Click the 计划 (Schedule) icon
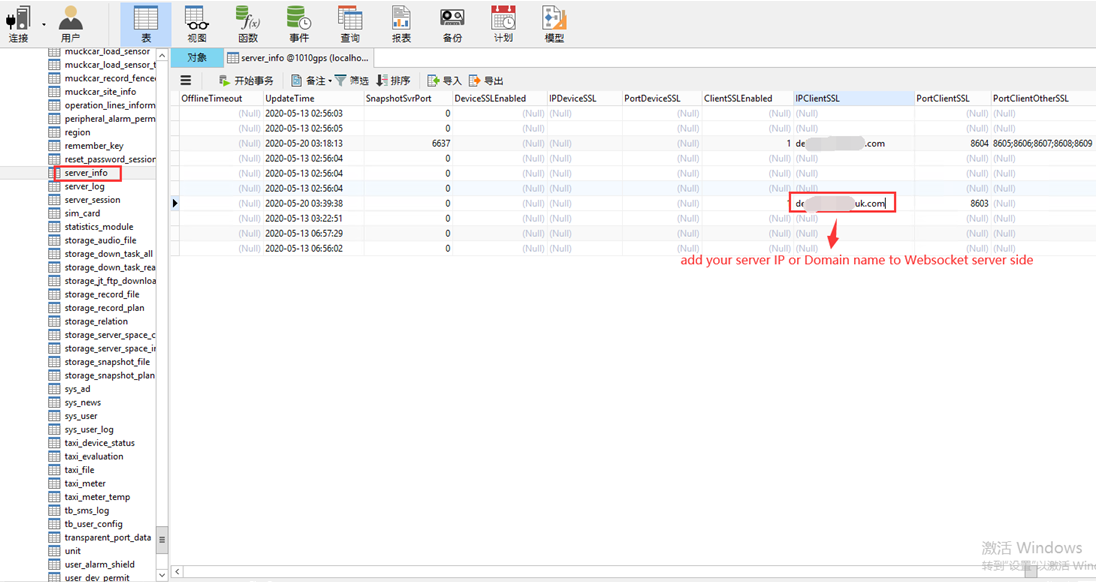Screen dimensions: 1096x582 point(503,24)
